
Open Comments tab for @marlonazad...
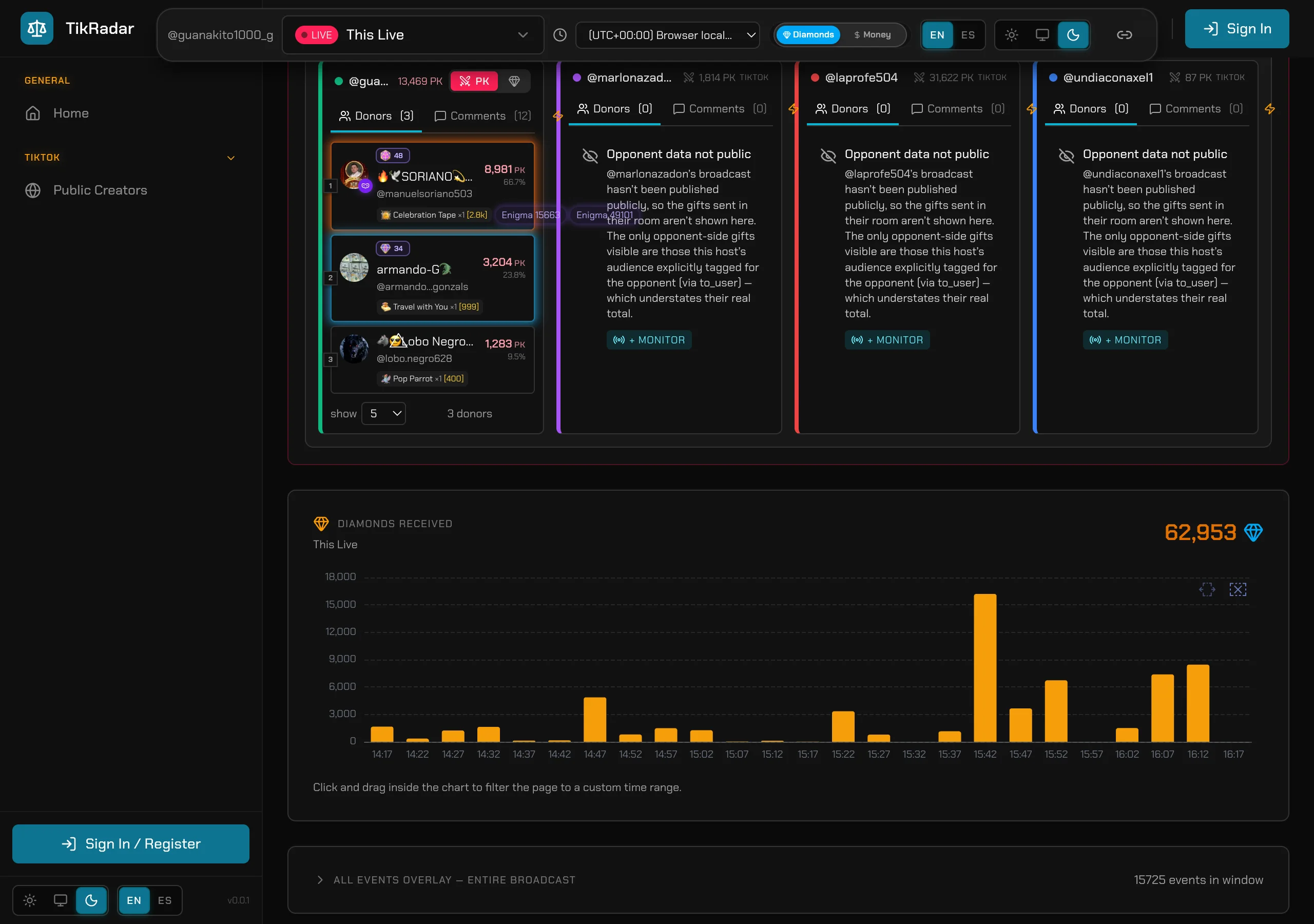720,109
